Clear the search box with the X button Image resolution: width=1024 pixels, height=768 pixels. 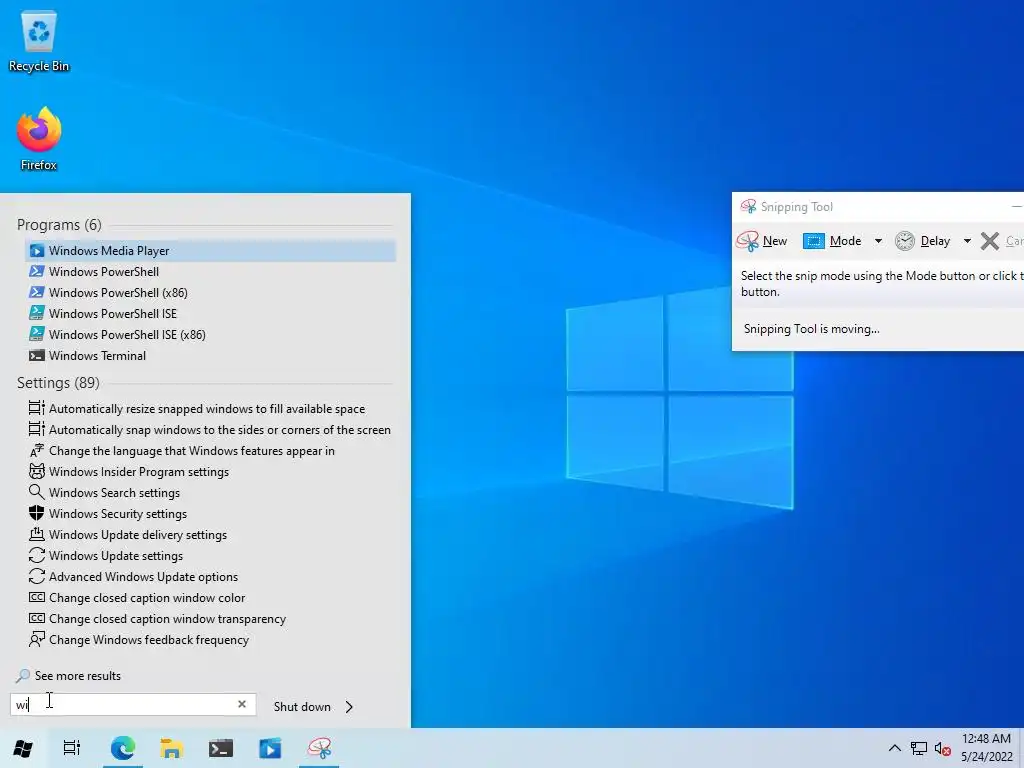tap(242, 704)
